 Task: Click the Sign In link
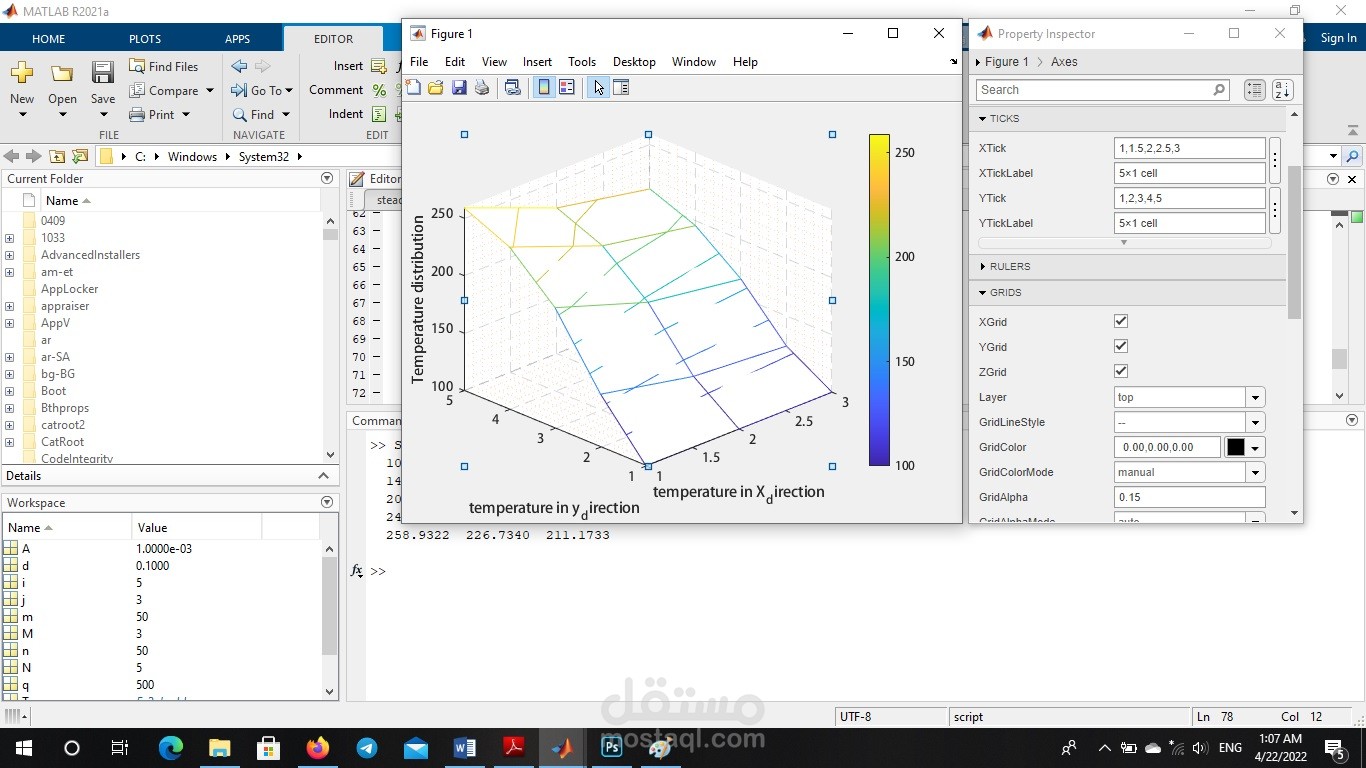(1338, 38)
